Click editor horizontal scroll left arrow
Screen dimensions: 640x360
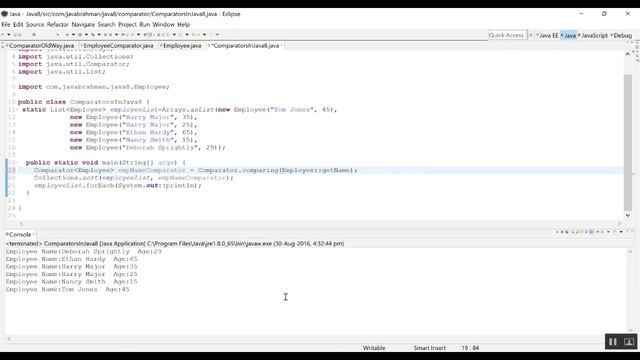(21, 224)
